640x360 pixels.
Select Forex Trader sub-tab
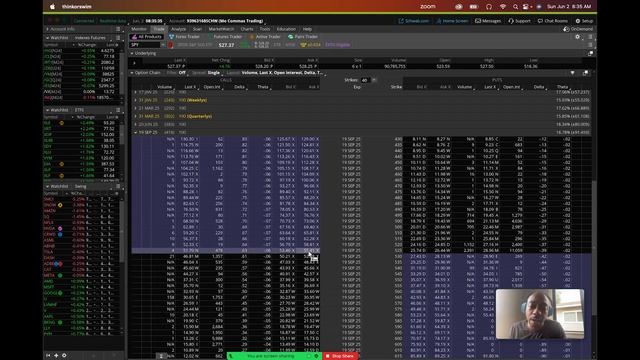click(184, 37)
